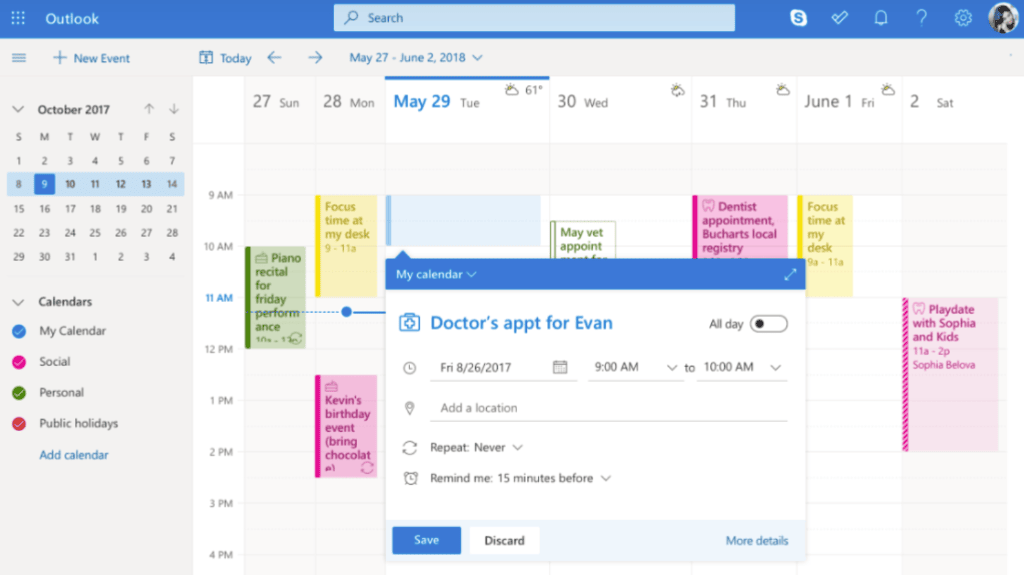Toggle the All day switch

pyautogui.click(x=768, y=324)
